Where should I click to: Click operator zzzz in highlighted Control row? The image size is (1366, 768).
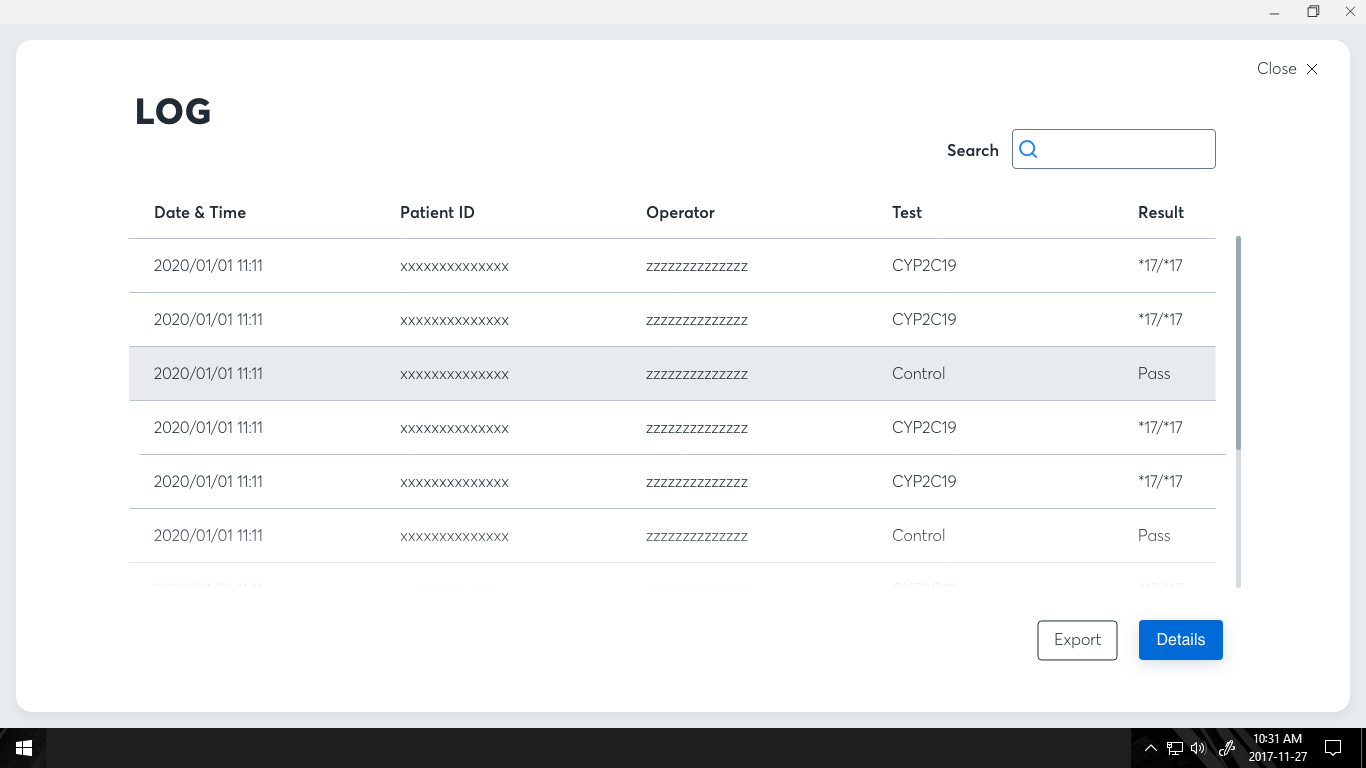click(x=697, y=374)
